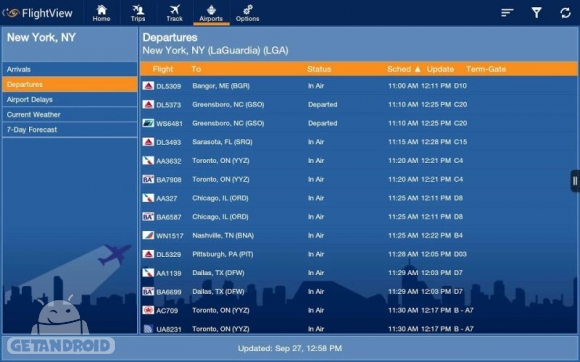580x362 pixels.
Task: Click destination Bangor, ME (BGR)
Action: click(221, 86)
